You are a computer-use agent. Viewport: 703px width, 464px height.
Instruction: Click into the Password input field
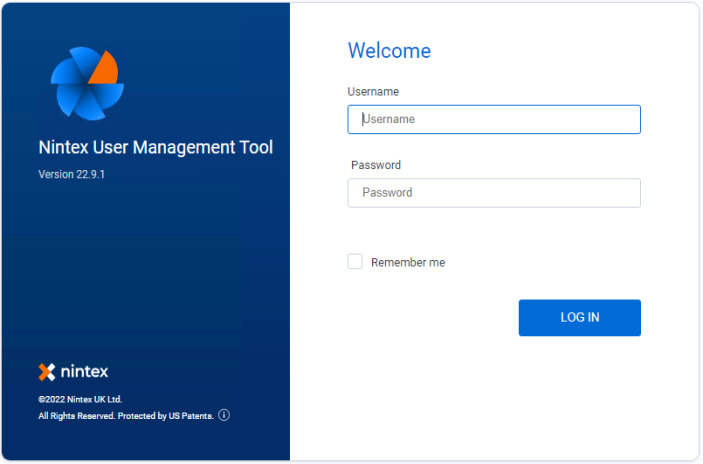point(494,193)
